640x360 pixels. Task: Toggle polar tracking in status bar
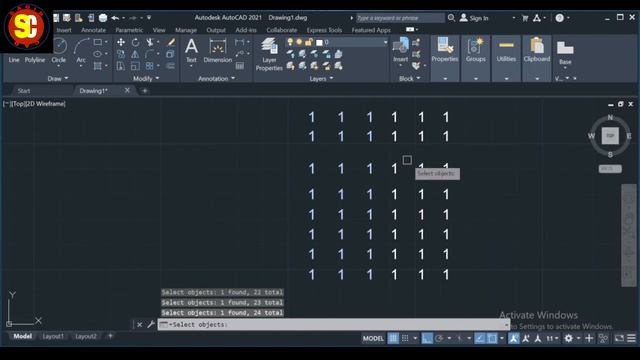[439, 338]
